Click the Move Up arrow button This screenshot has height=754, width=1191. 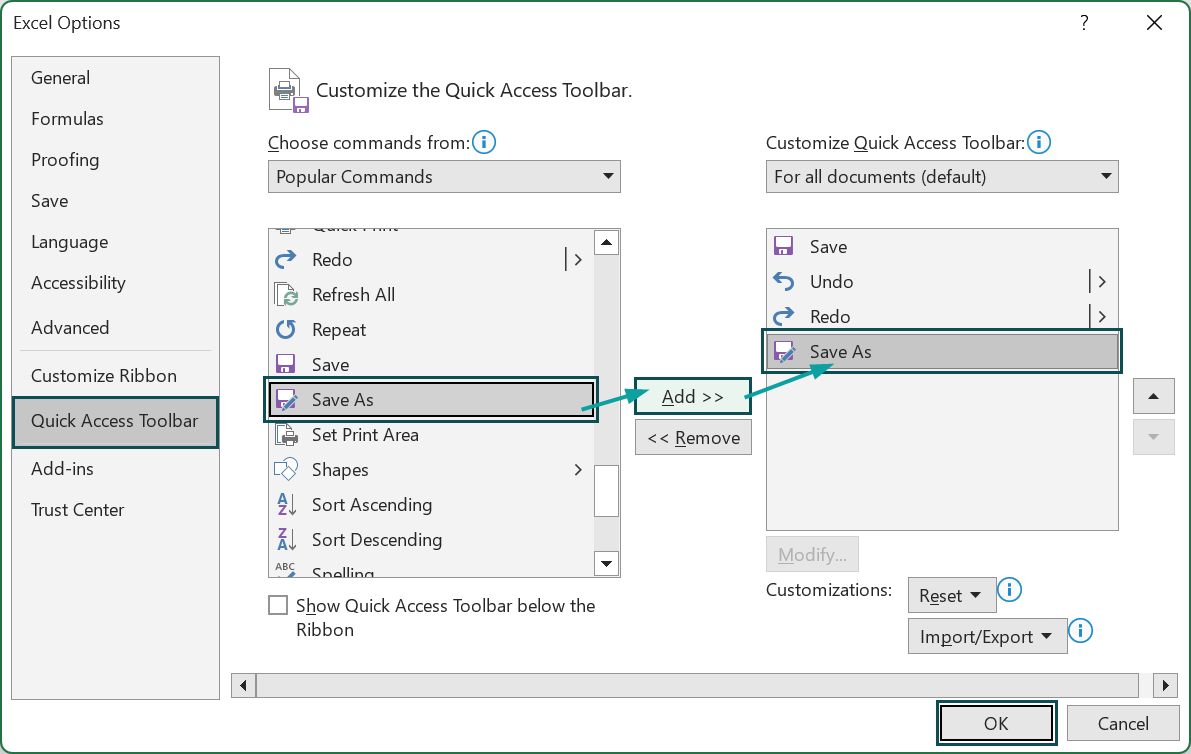1154,396
